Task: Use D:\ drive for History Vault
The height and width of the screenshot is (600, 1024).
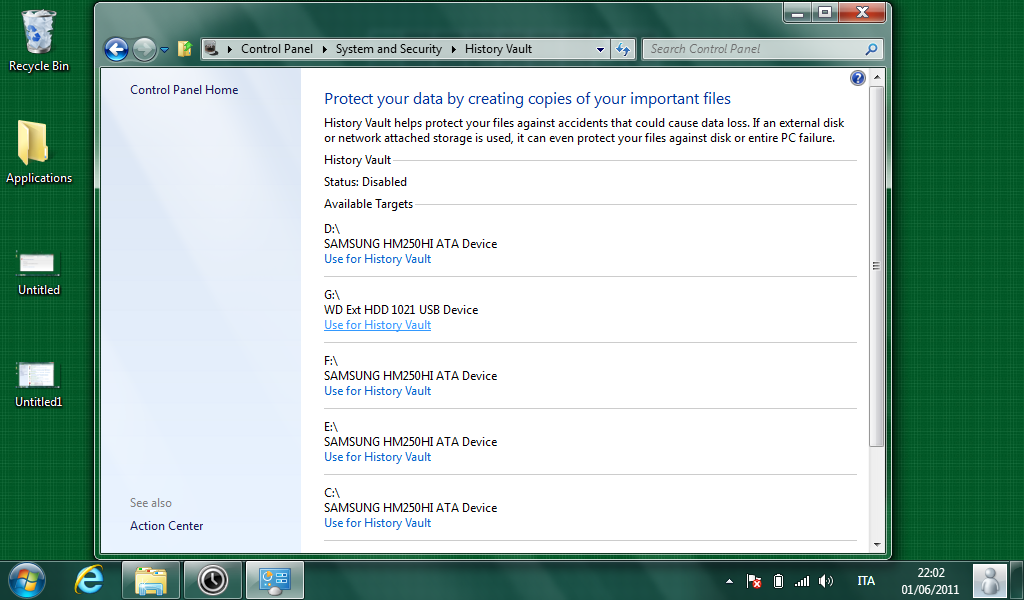Action: (x=377, y=259)
